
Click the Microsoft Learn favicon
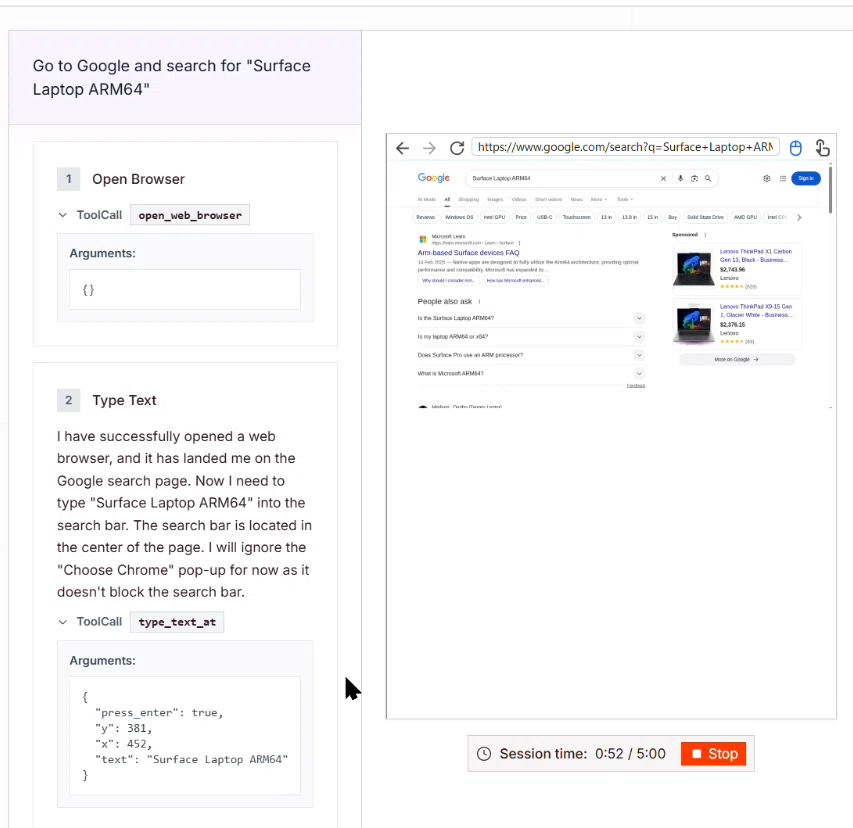[x=423, y=239]
